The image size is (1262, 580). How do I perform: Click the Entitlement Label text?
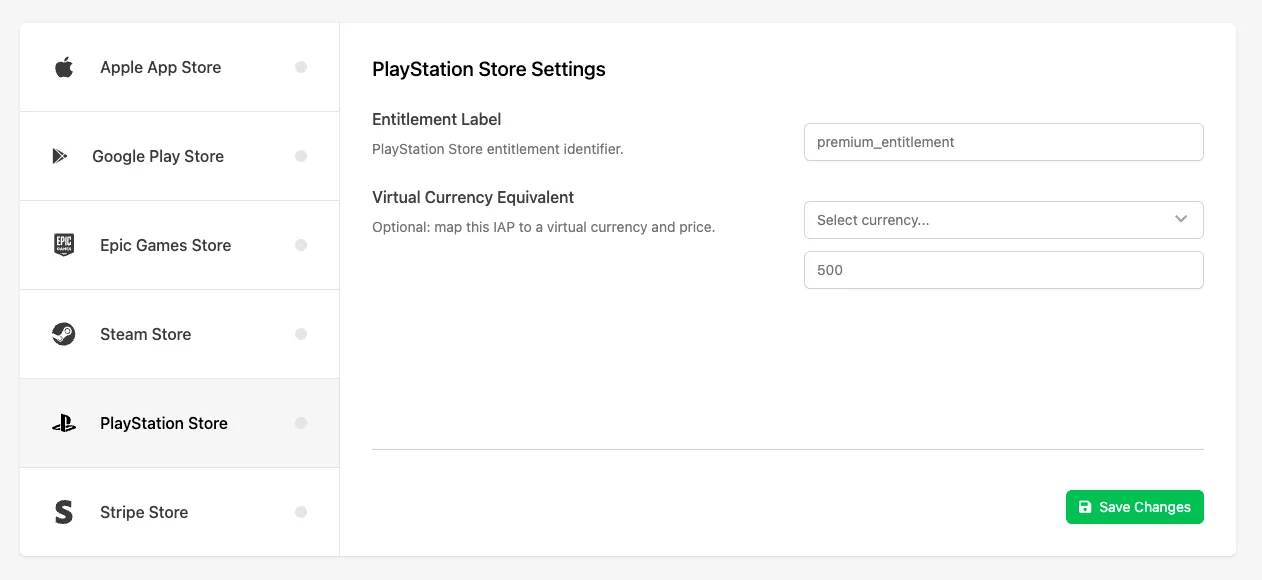click(437, 119)
